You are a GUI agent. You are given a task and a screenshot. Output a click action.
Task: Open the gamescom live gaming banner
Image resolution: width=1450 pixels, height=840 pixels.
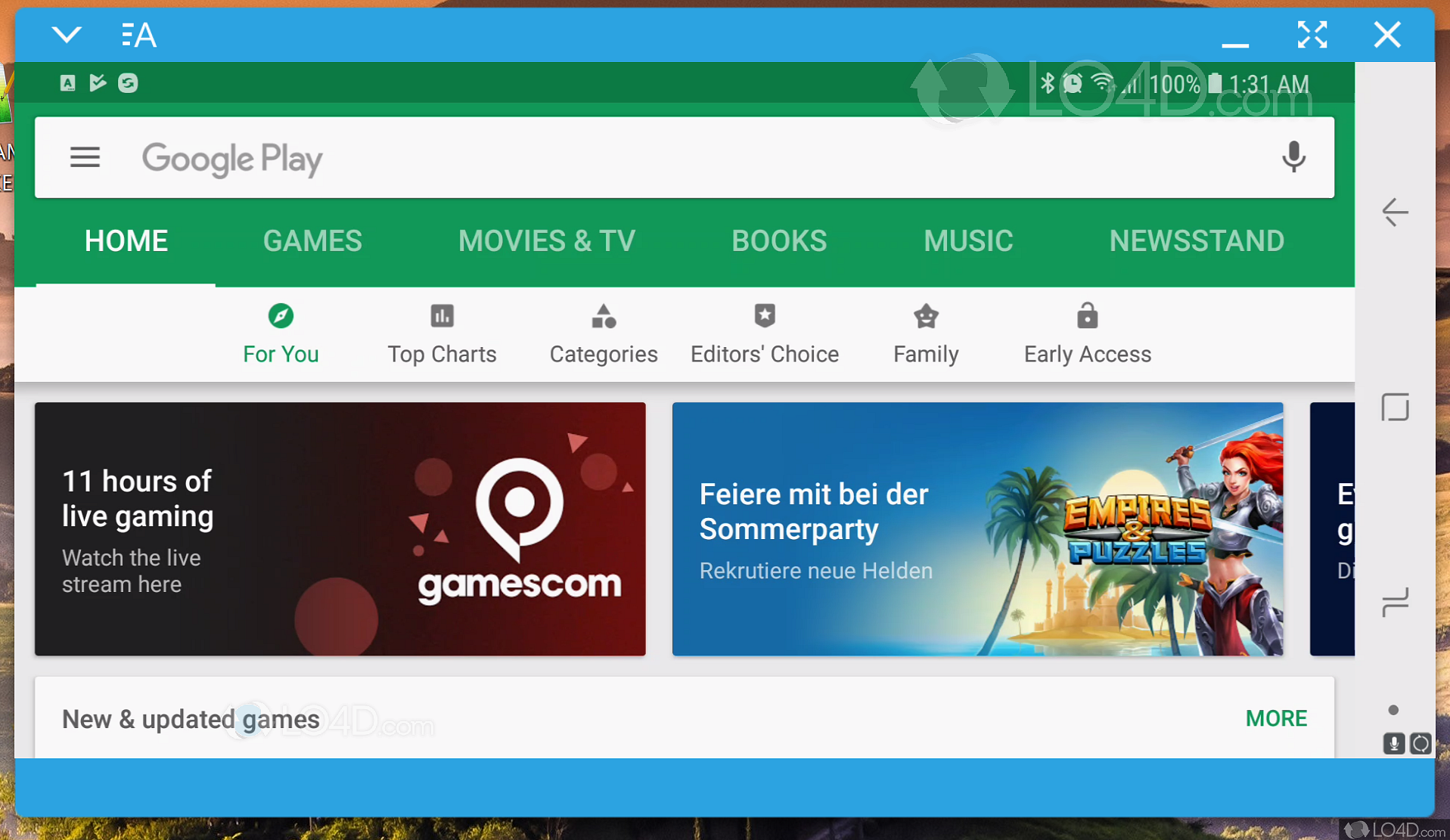point(340,528)
